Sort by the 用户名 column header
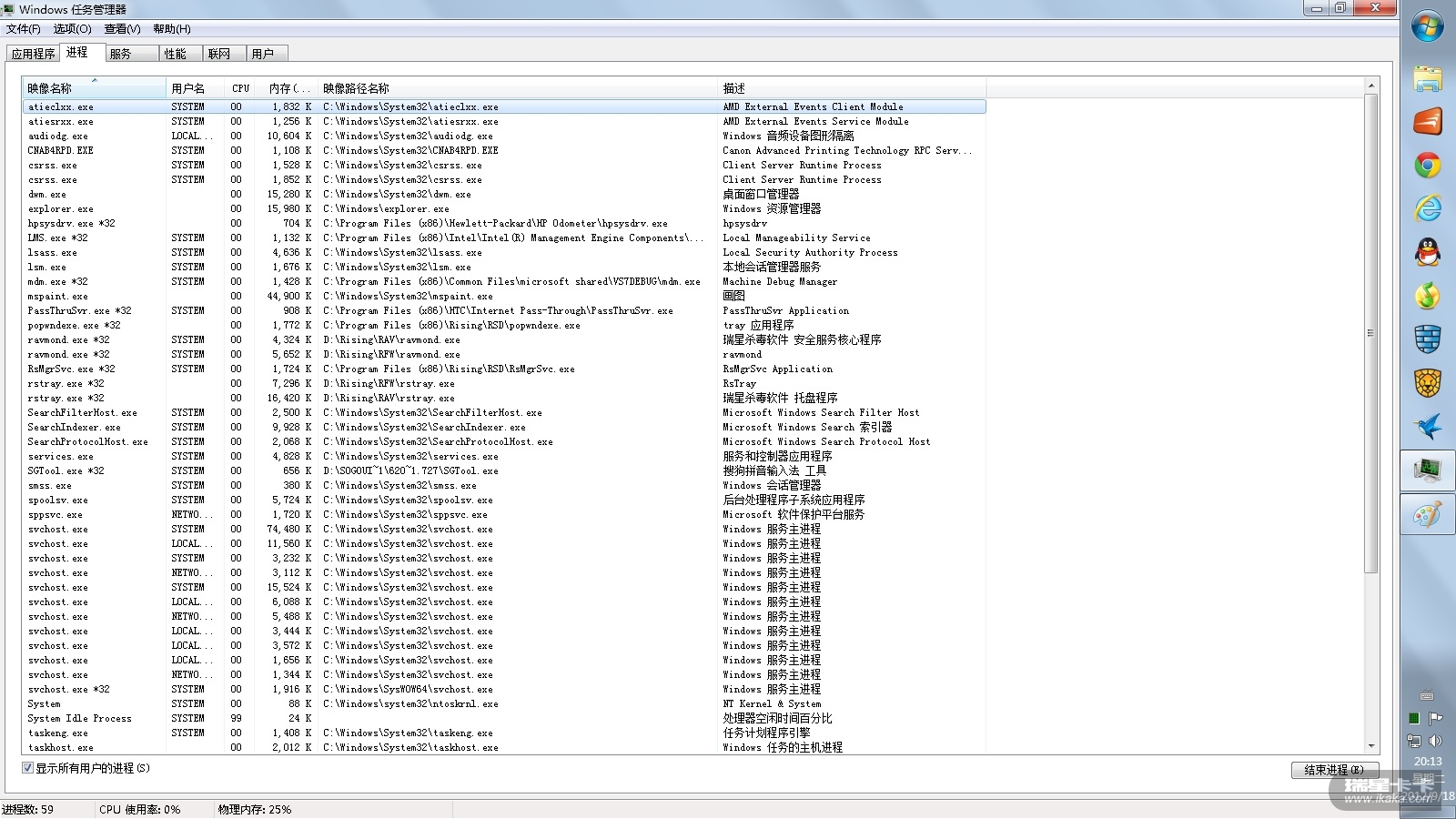Image resolution: width=1456 pixels, height=819 pixels. (x=195, y=88)
